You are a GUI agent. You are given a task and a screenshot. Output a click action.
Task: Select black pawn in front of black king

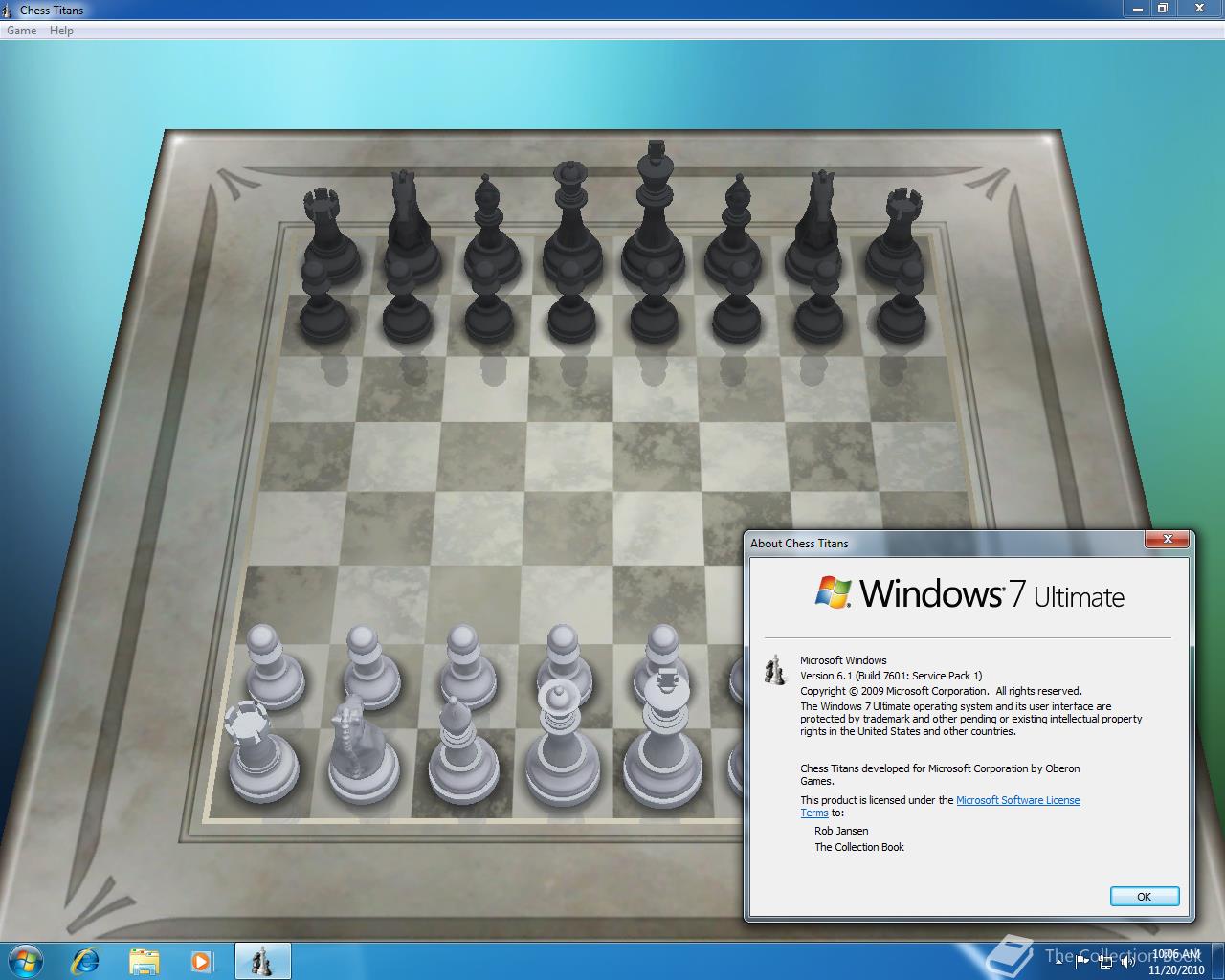[x=655, y=301]
